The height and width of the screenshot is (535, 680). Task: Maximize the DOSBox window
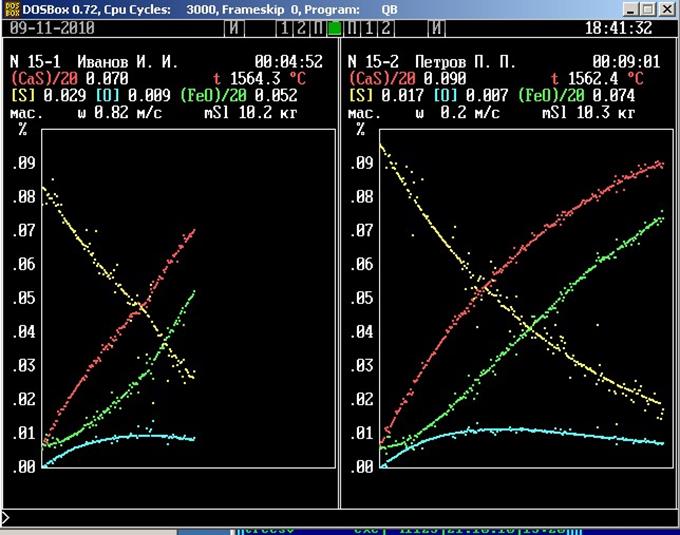[645, 9]
